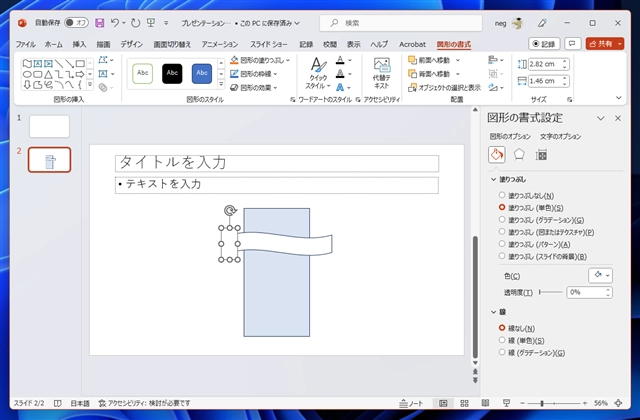Select 線 (グラデーション) radio option

click(502, 352)
